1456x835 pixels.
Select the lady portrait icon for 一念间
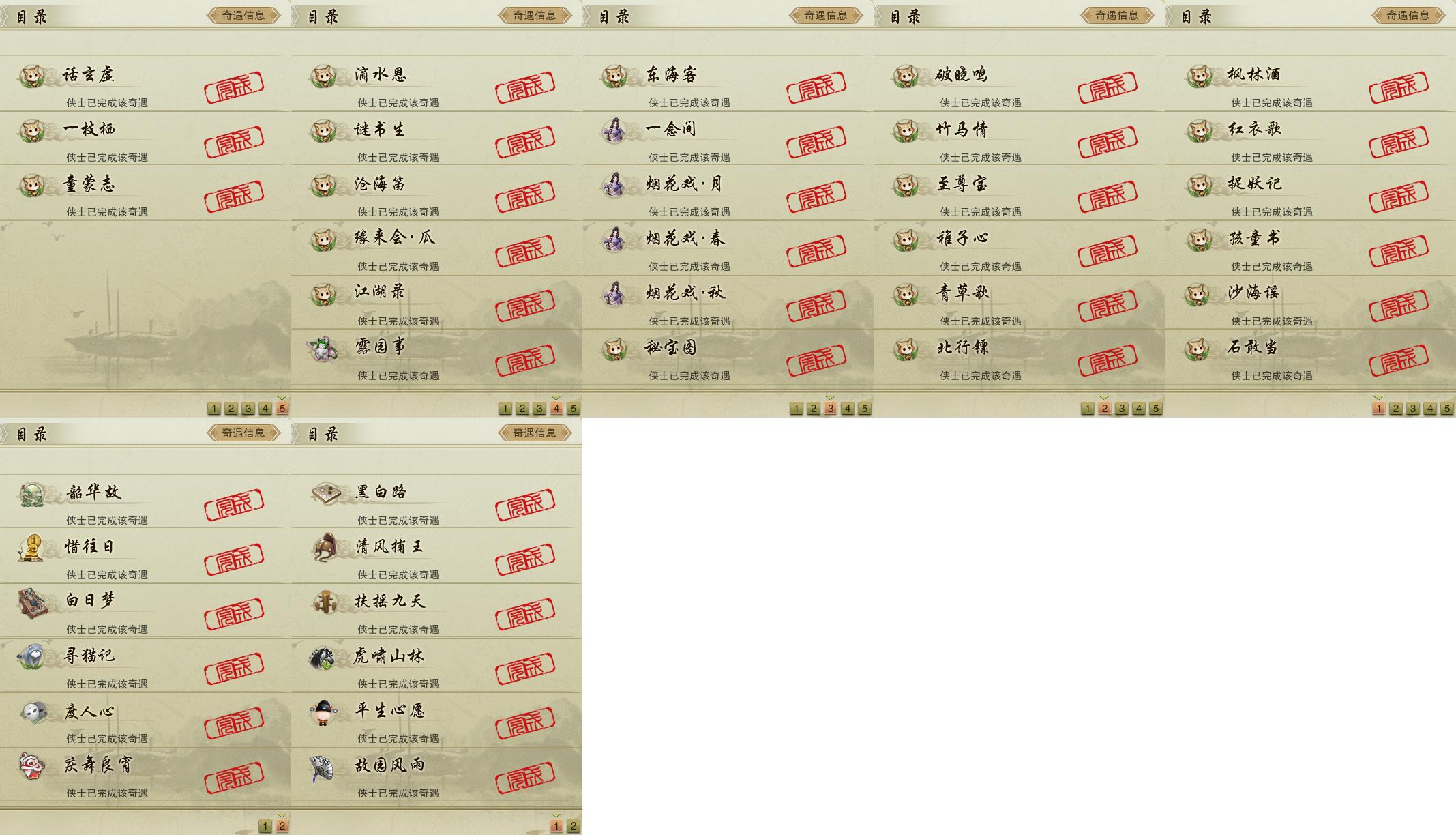pos(614,130)
